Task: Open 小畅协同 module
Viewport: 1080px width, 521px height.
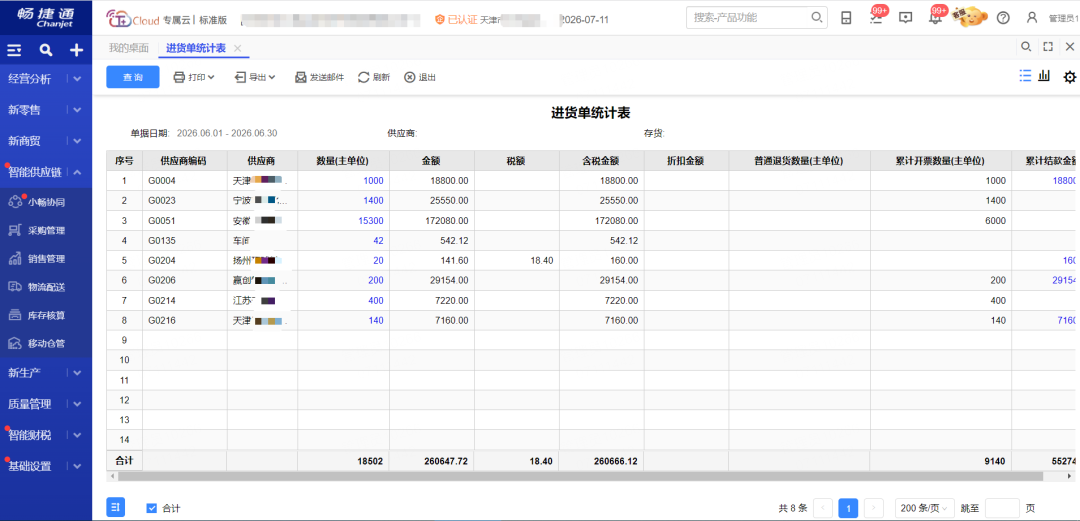Action: (45, 202)
